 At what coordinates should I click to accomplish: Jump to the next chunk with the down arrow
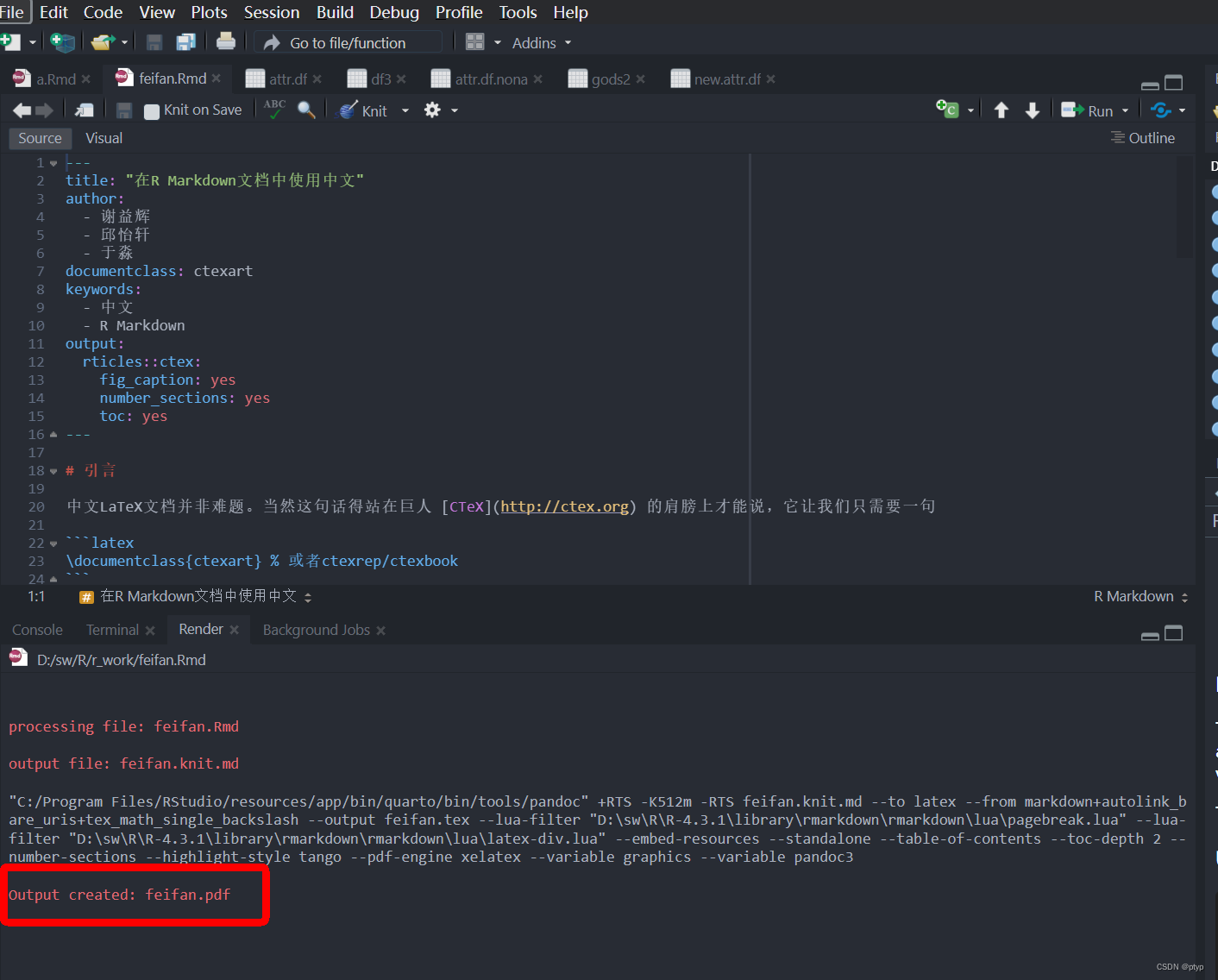click(1033, 110)
